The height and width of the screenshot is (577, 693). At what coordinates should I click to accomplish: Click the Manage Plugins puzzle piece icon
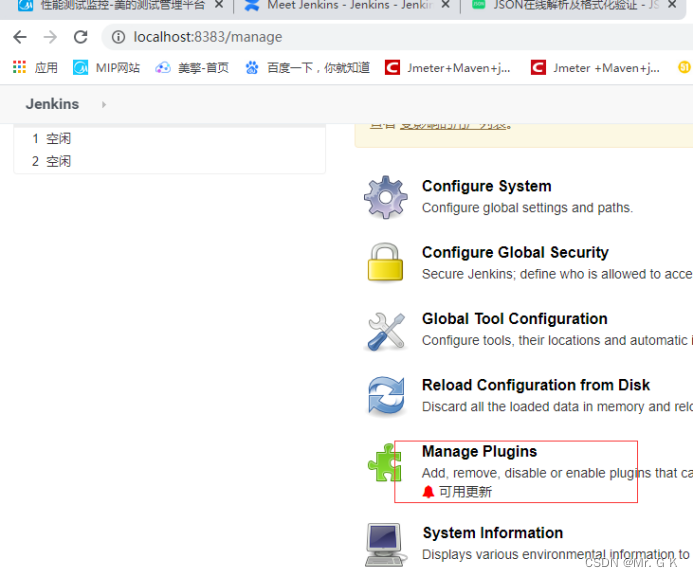click(x=385, y=463)
